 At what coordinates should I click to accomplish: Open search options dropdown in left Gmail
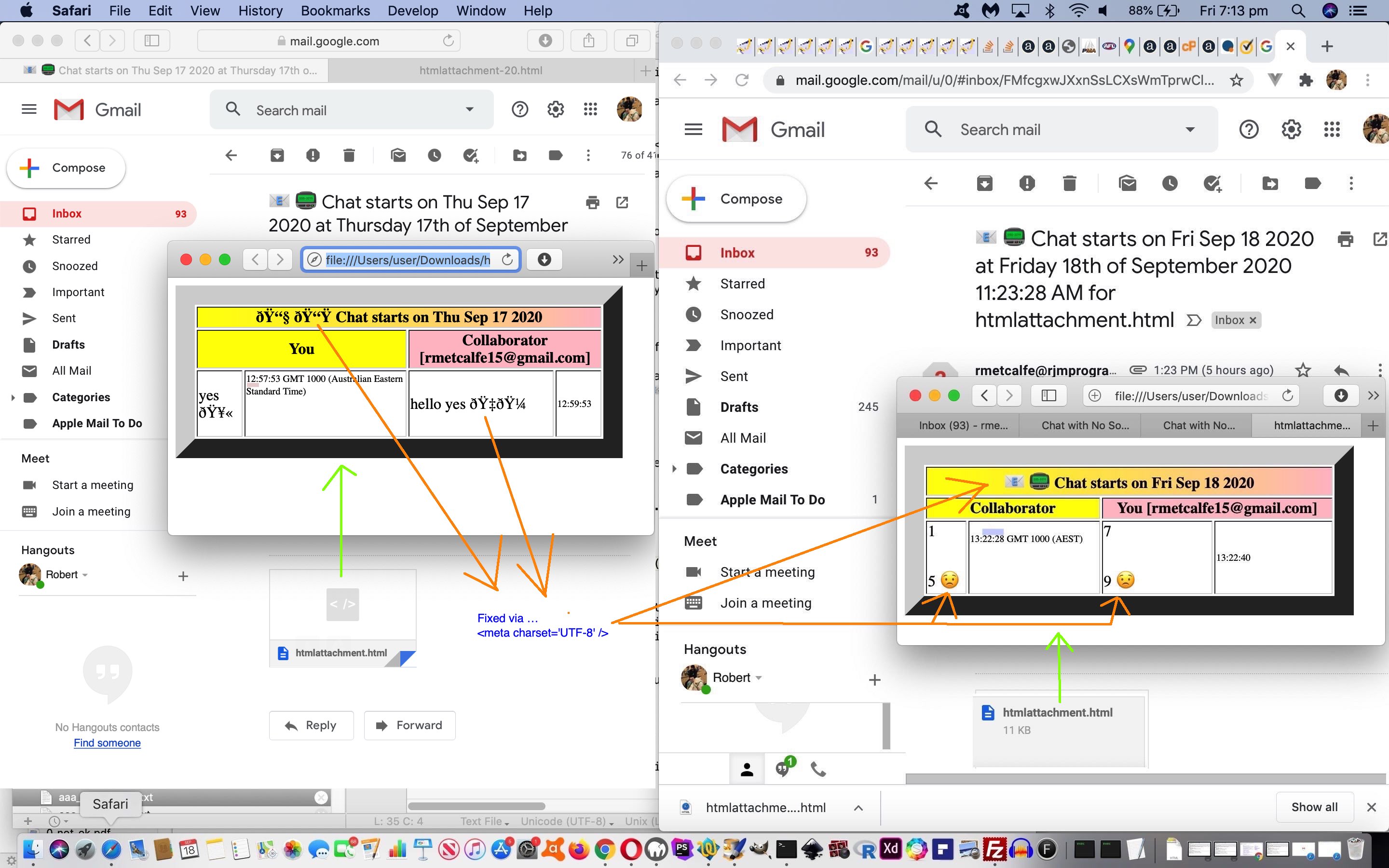pos(469,109)
